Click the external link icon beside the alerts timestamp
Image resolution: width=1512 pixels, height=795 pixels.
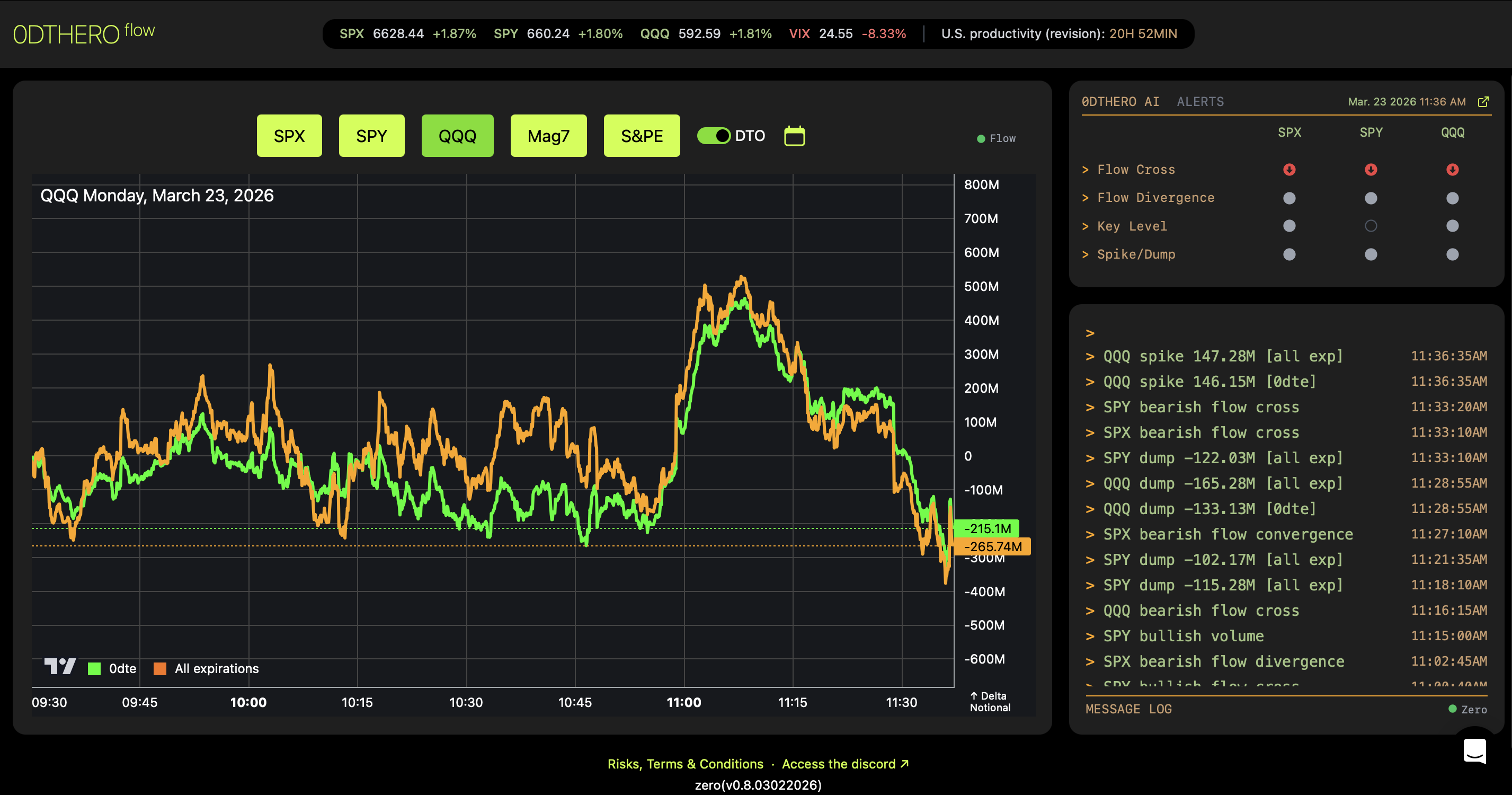(x=1484, y=101)
